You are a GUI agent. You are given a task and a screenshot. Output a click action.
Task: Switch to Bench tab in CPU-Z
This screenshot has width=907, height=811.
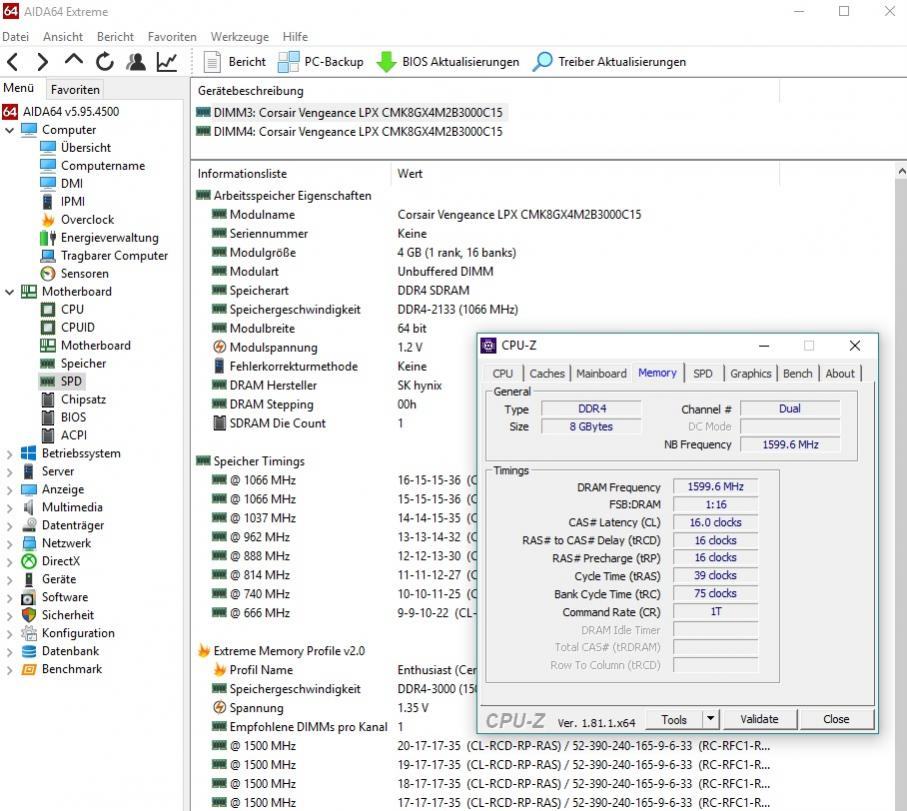click(x=798, y=374)
